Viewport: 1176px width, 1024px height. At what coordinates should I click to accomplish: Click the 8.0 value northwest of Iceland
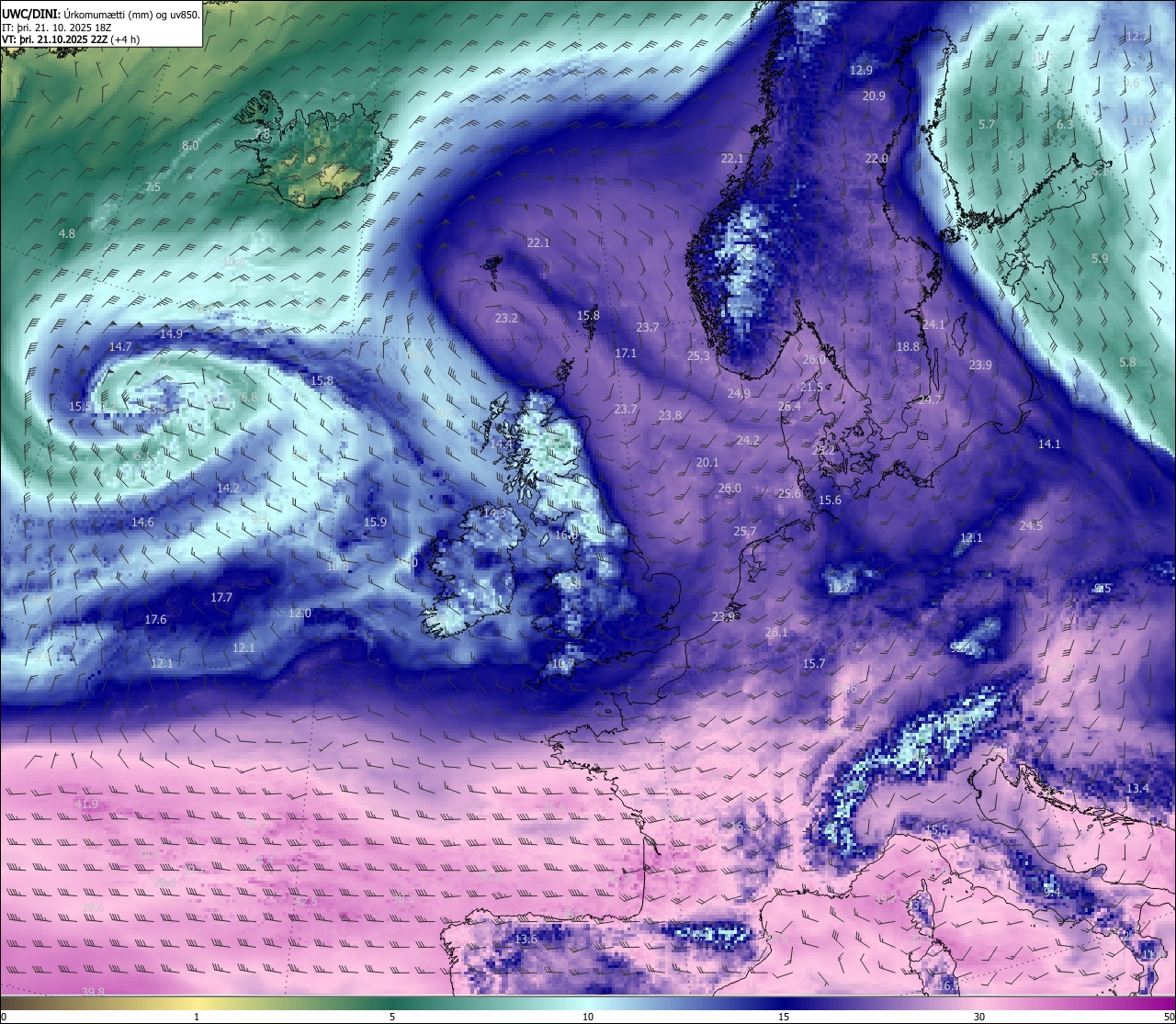coord(190,146)
